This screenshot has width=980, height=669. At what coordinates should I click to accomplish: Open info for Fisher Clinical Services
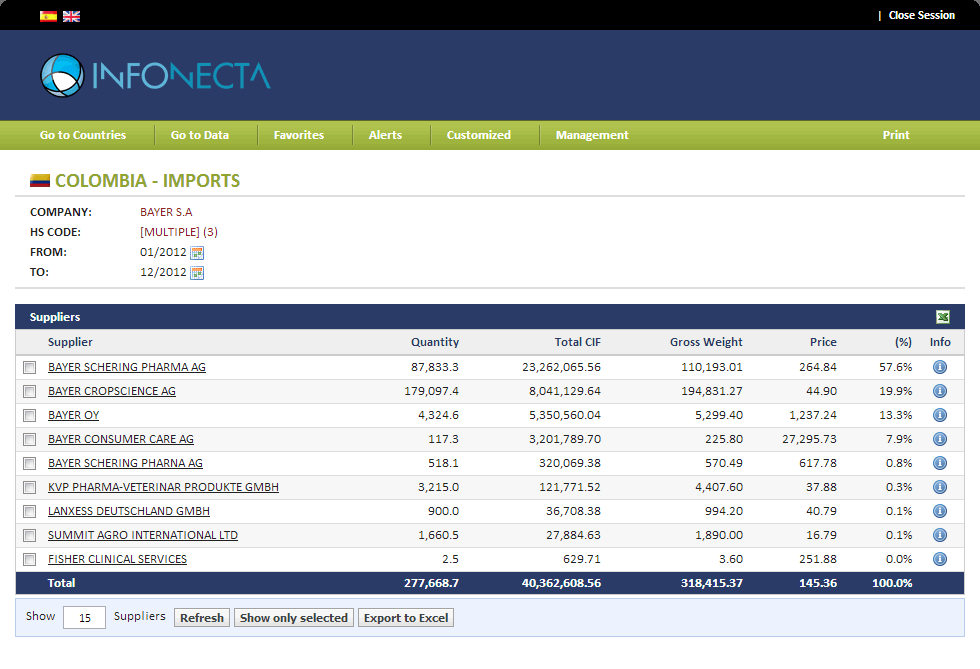click(x=940, y=560)
